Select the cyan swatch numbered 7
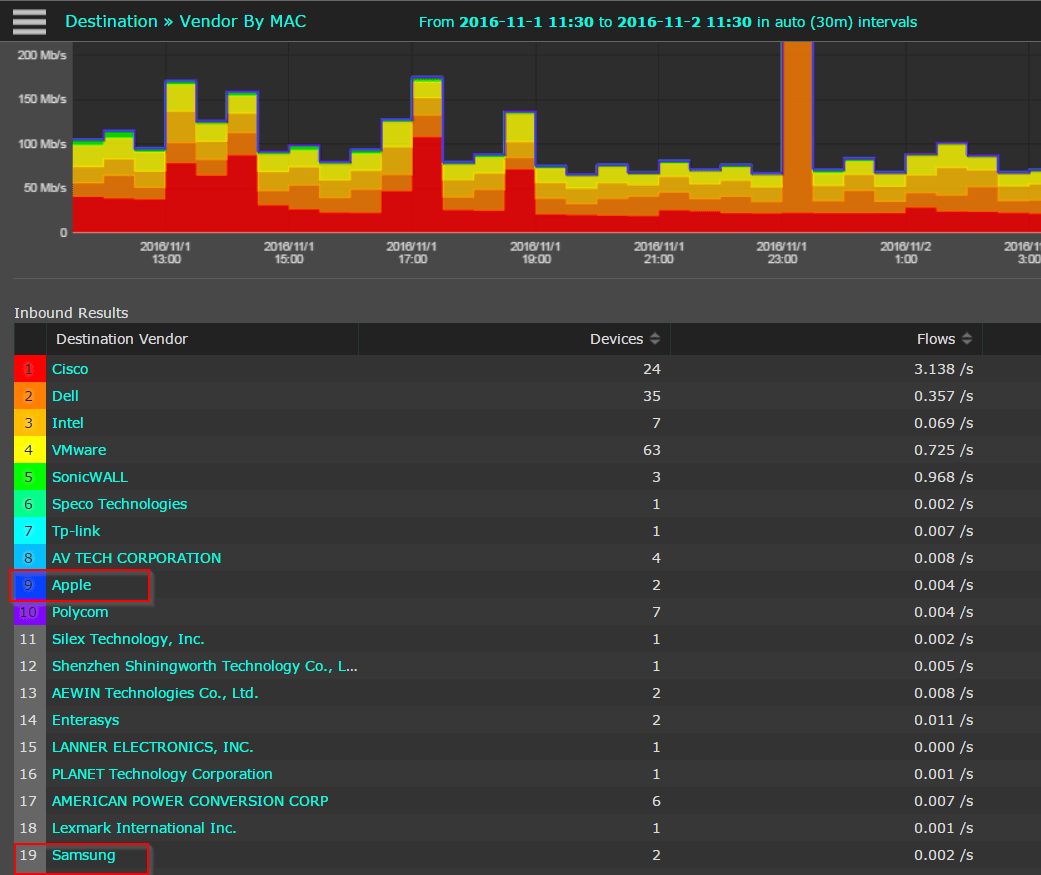1041x875 pixels. [x=30, y=531]
